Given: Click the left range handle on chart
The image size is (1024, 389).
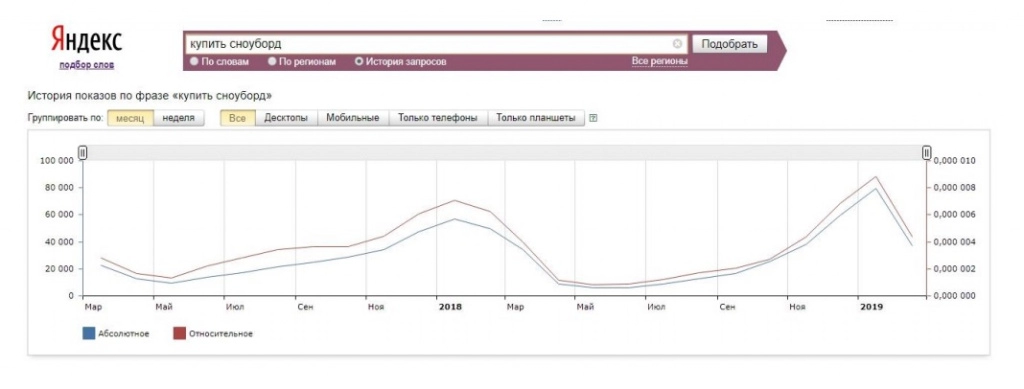Looking at the screenshot, I should [x=82, y=153].
